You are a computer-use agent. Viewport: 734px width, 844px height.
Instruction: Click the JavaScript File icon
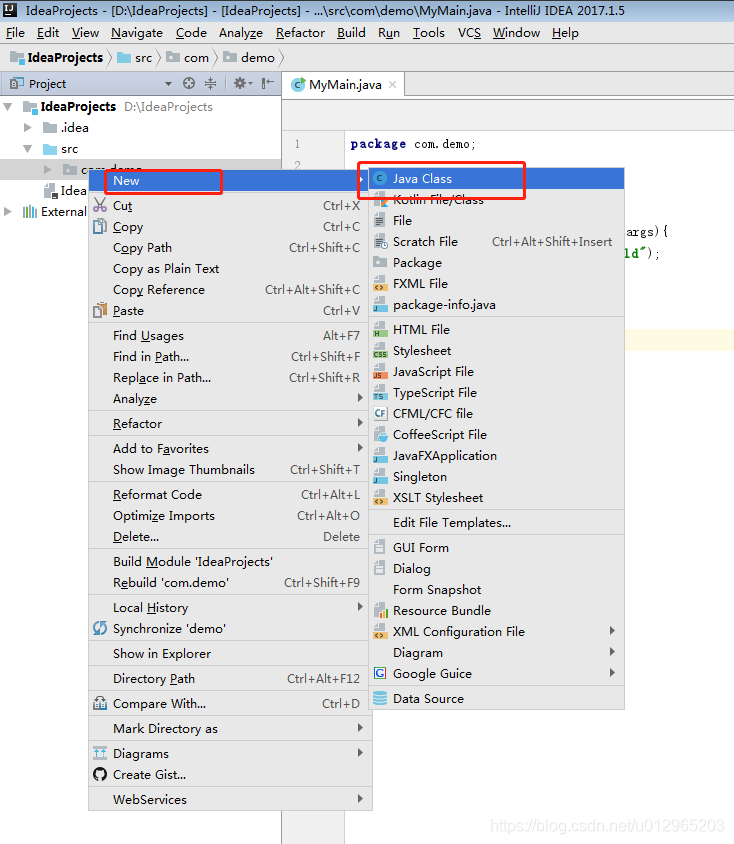(380, 372)
